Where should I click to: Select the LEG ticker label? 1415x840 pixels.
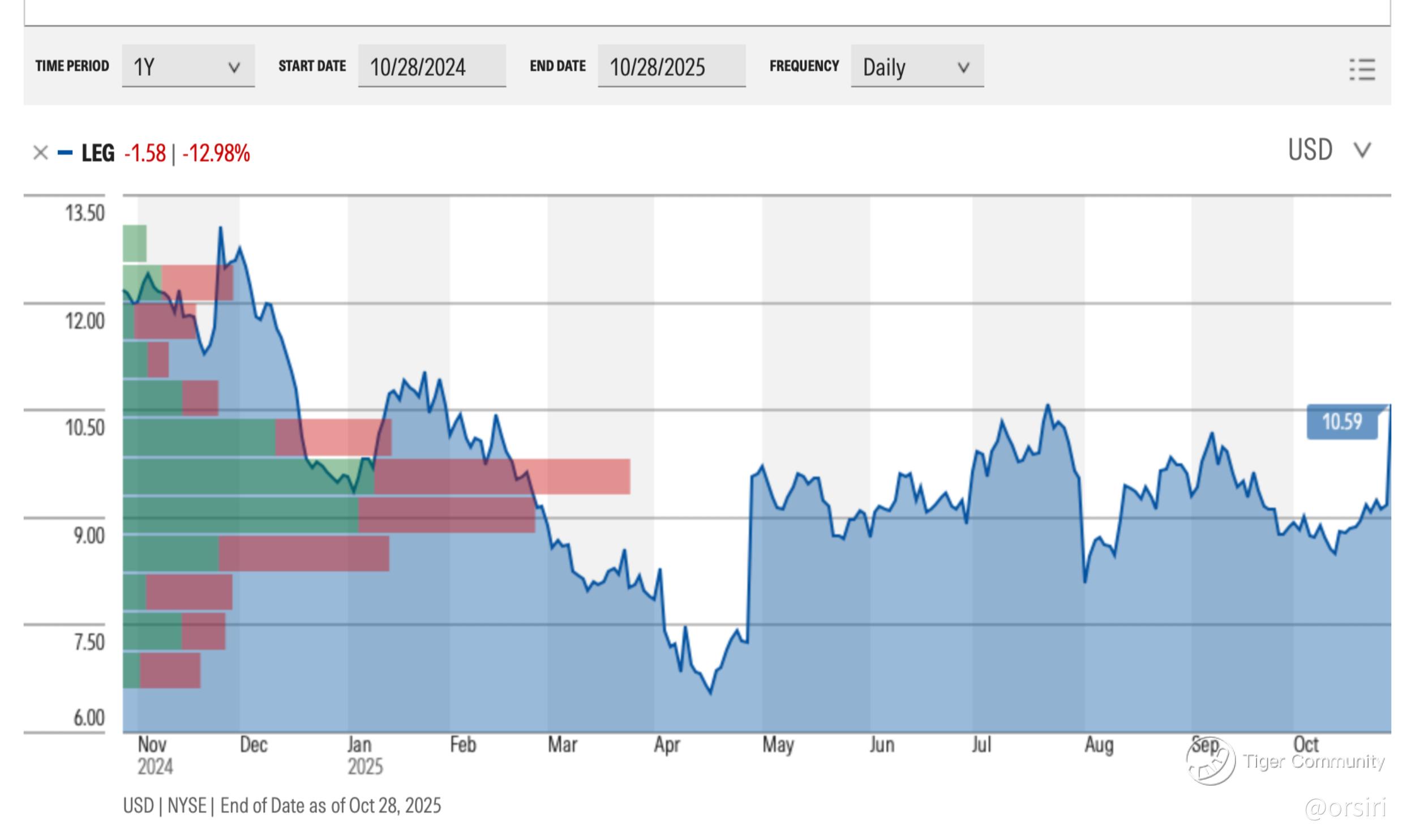click(x=98, y=153)
